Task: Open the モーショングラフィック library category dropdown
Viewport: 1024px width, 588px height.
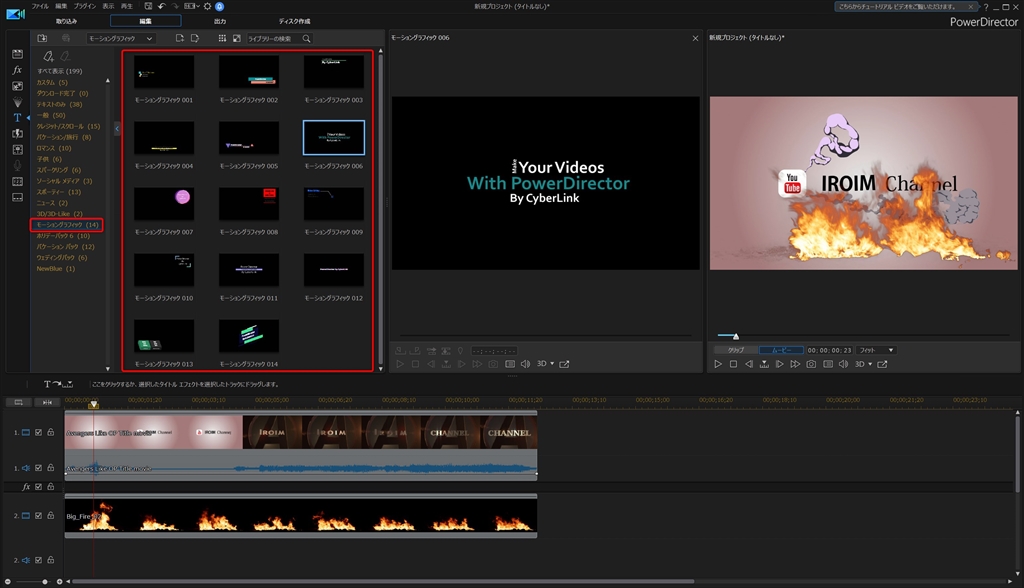Action: (121, 39)
